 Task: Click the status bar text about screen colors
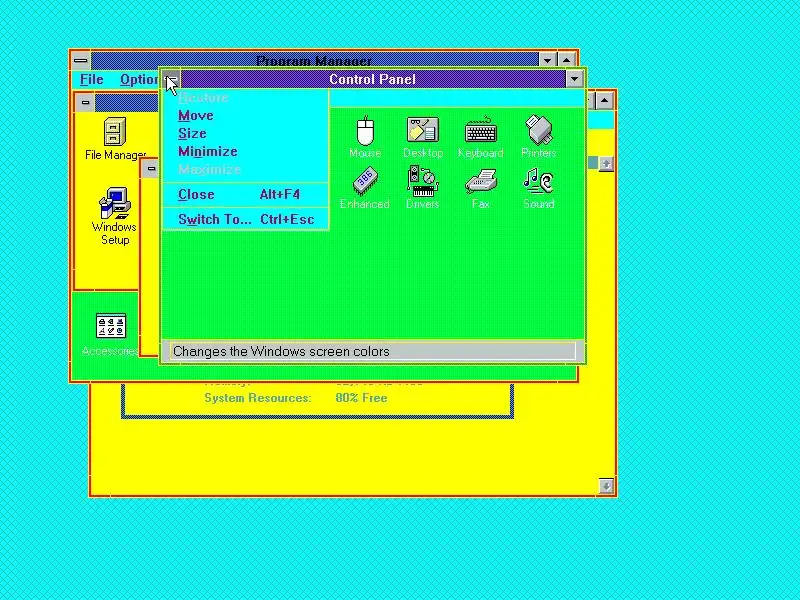tap(281, 352)
